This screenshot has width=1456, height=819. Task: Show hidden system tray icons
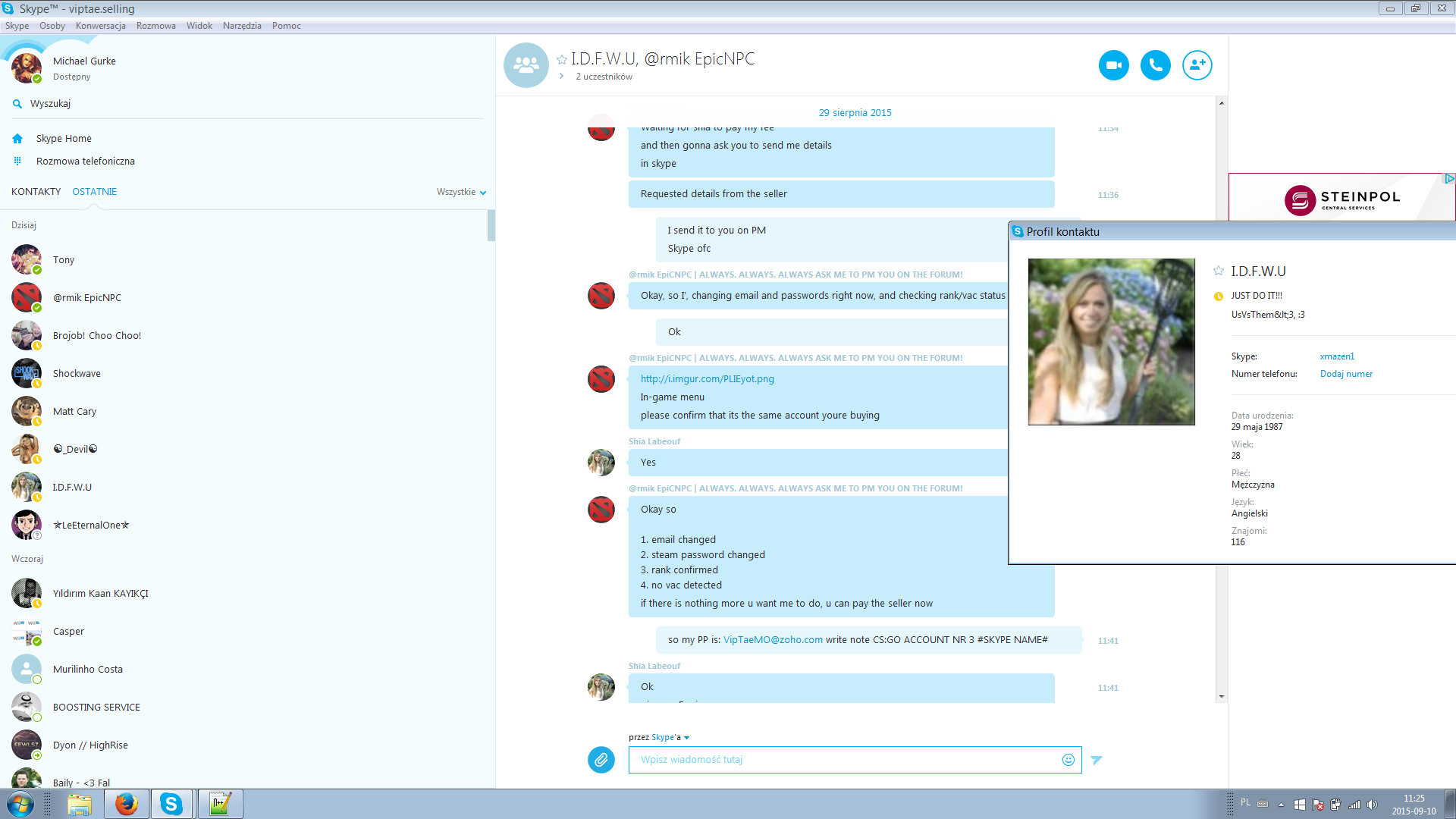pos(1281,805)
